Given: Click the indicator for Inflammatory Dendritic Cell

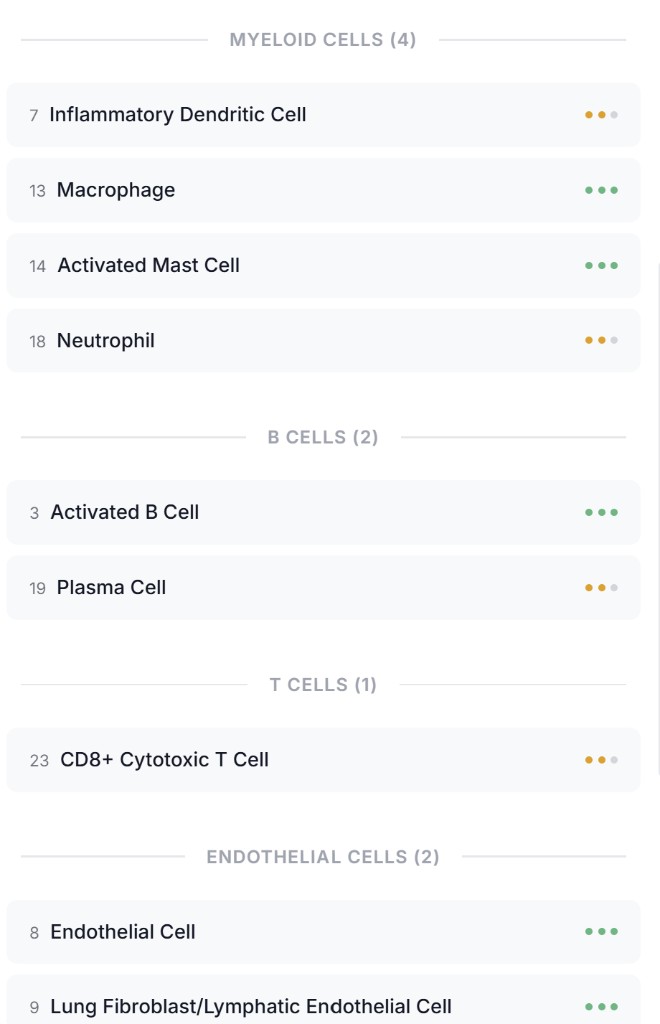Looking at the screenshot, I should click(601, 114).
